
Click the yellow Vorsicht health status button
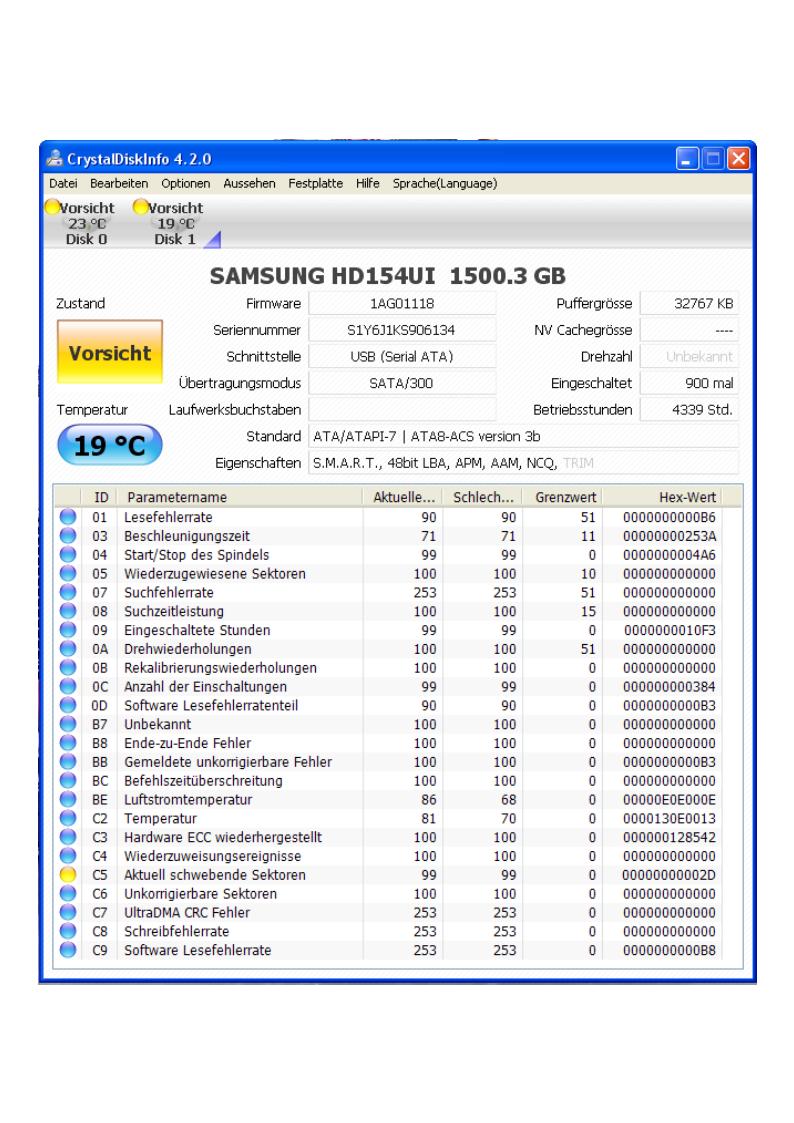point(110,352)
